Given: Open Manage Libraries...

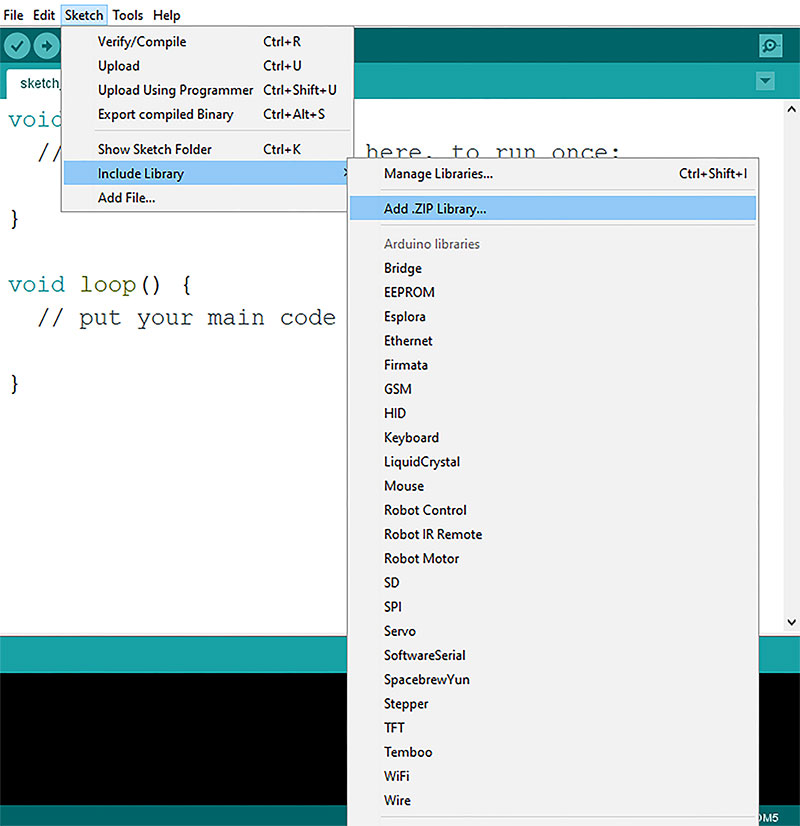Looking at the screenshot, I should [x=553, y=173].
